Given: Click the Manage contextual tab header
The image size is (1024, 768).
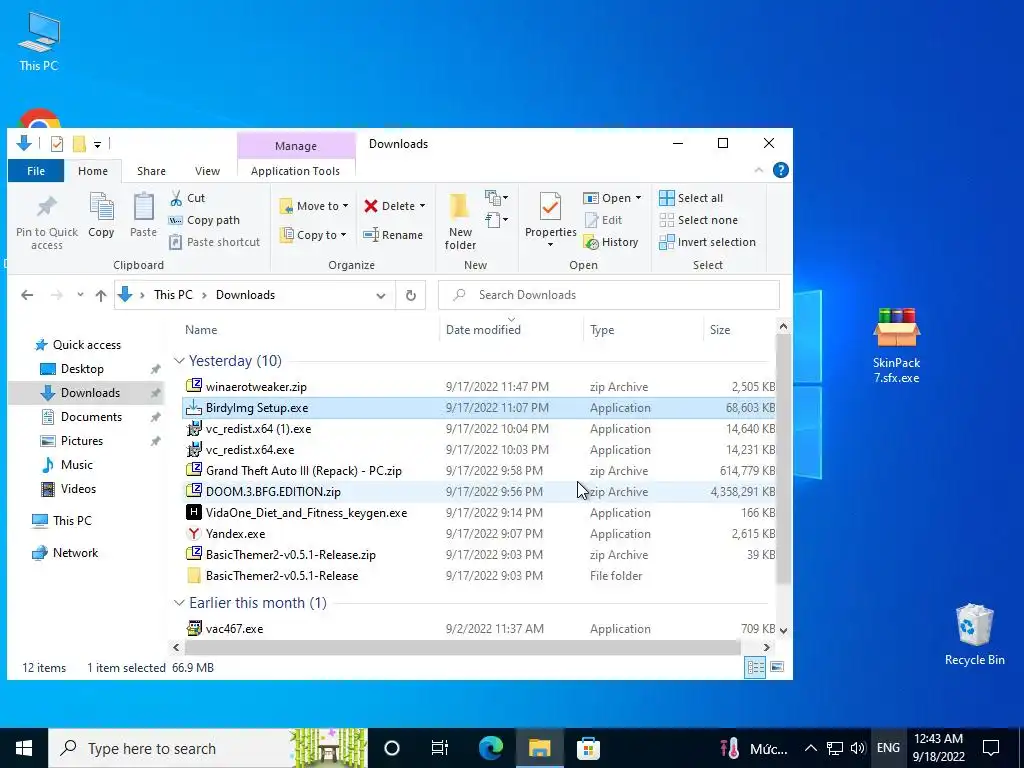Looking at the screenshot, I should [296, 146].
